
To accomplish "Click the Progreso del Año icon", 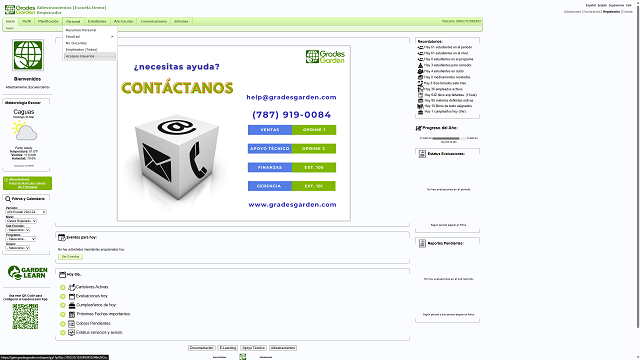I will coord(418,128).
